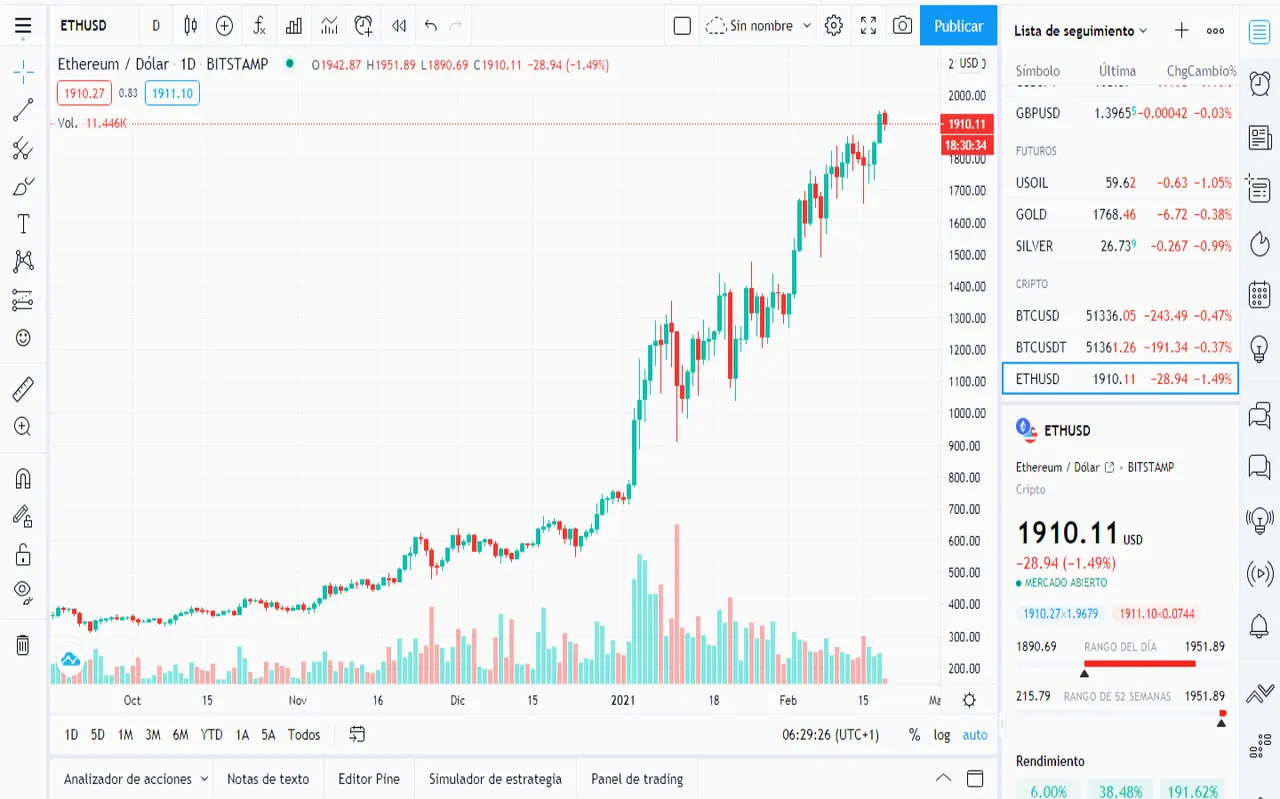Open the Panel de trading tab
Screen dimensions: 1280x799
[637, 779]
